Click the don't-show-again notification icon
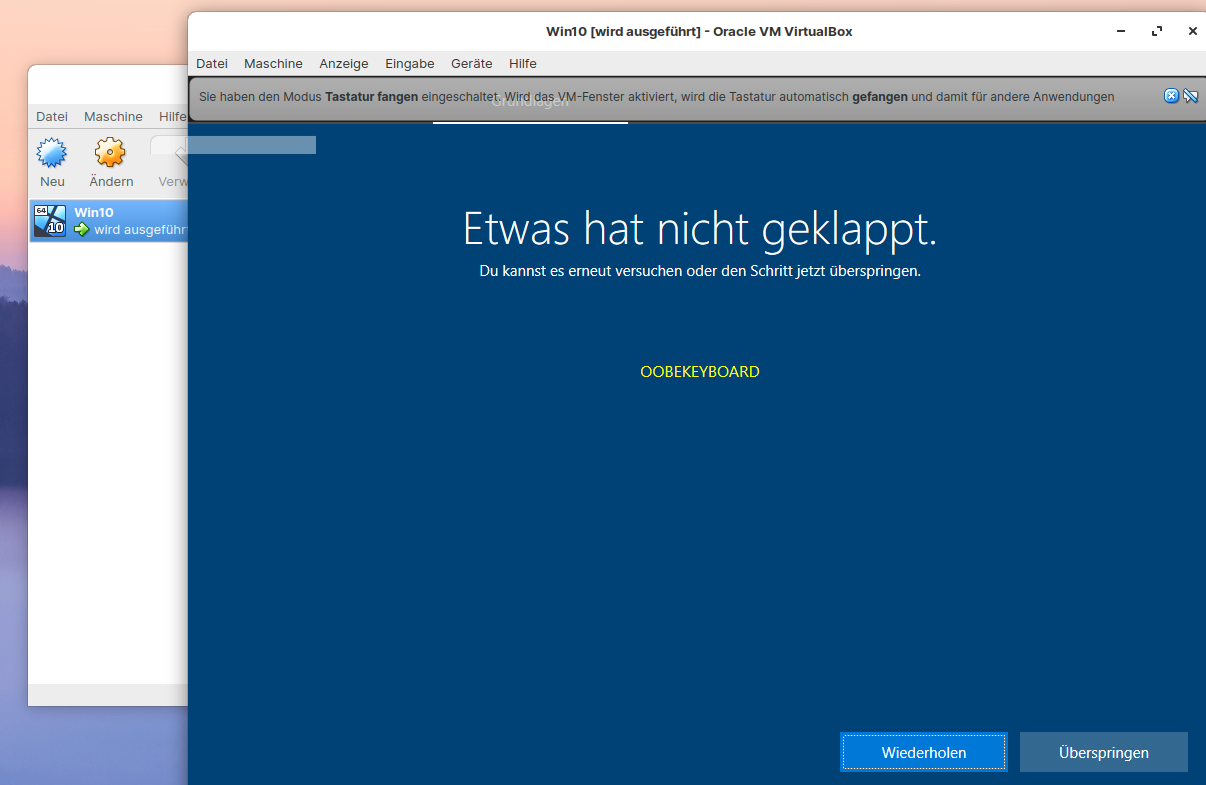This screenshot has width=1206, height=785. click(x=1190, y=96)
